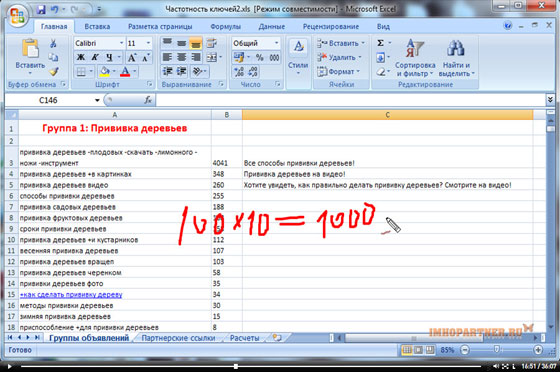Undo the last action in Quick Access
This screenshot has height=372, width=560.
[54, 10]
